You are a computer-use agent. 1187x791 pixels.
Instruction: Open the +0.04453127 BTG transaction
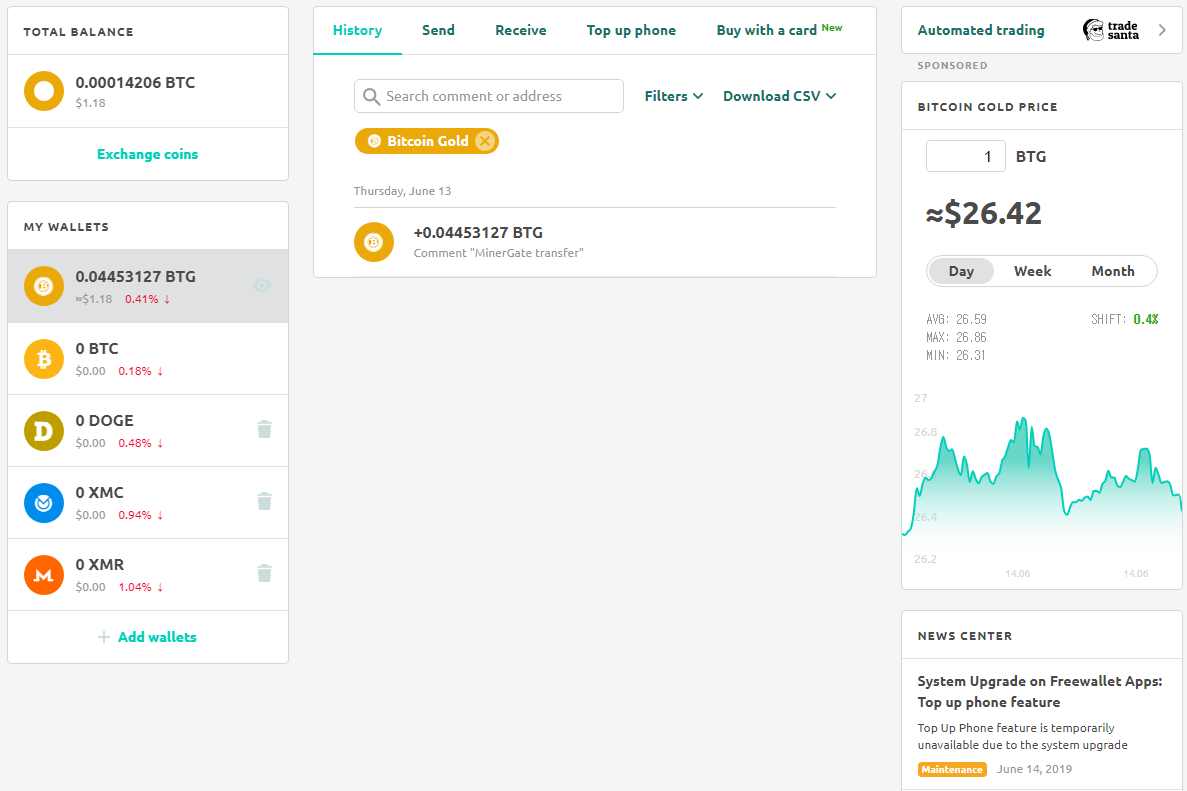click(x=594, y=242)
